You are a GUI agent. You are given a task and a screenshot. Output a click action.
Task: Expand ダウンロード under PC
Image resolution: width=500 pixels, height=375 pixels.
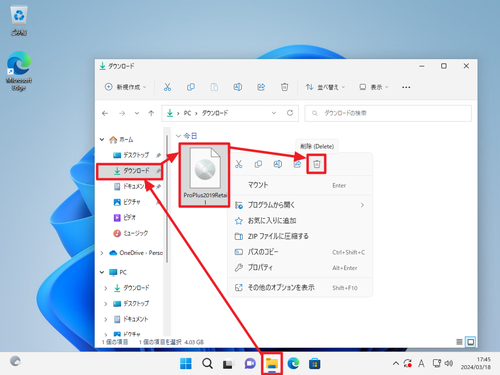click(x=106, y=288)
